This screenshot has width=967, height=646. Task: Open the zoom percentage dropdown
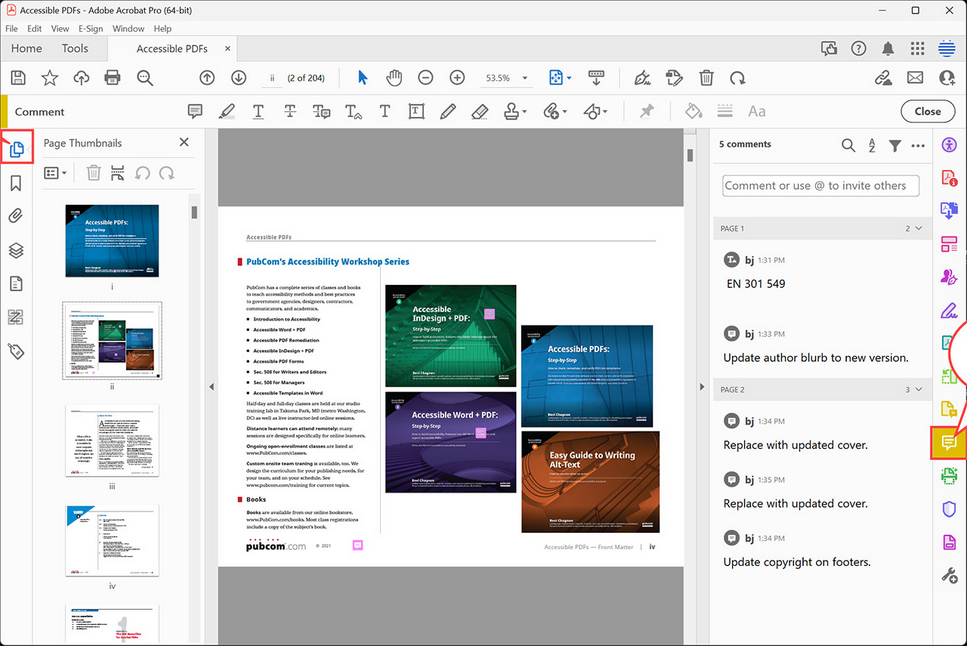tap(525, 78)
